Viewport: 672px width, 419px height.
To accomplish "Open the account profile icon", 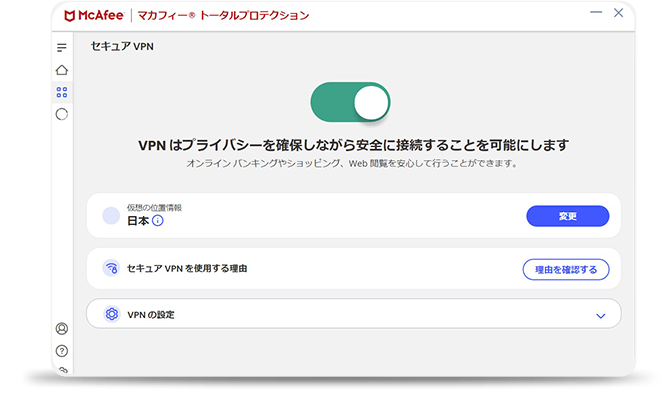I will 62,329.
